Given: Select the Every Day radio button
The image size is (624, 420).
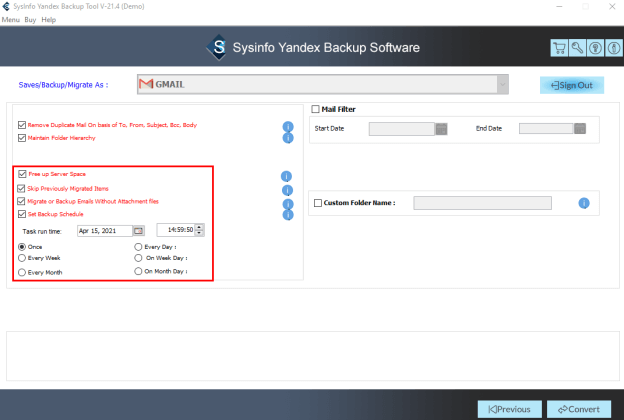Looking at the screenshot, I should tap(138, 247).
